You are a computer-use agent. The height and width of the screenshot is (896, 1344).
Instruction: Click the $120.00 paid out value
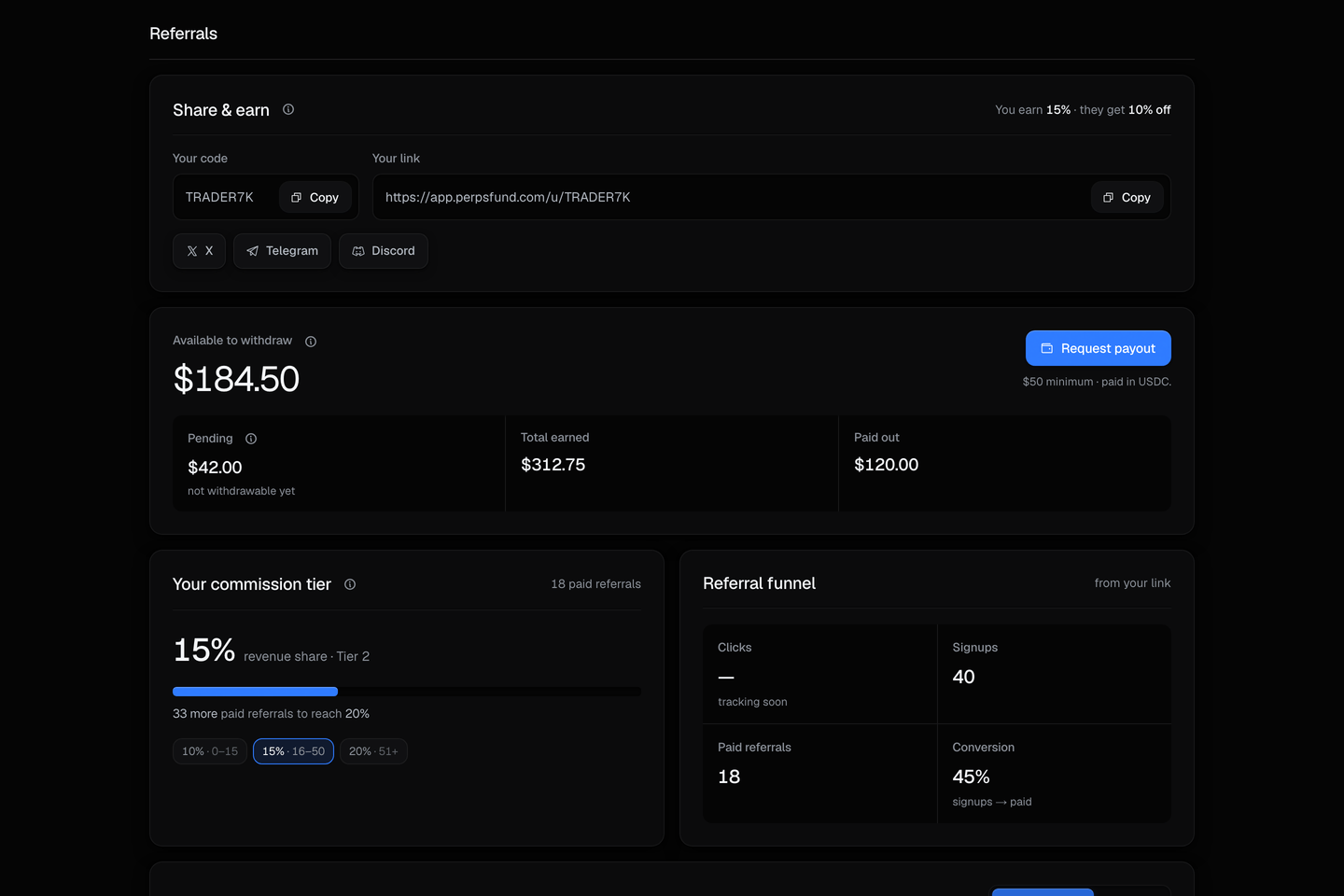886,465
